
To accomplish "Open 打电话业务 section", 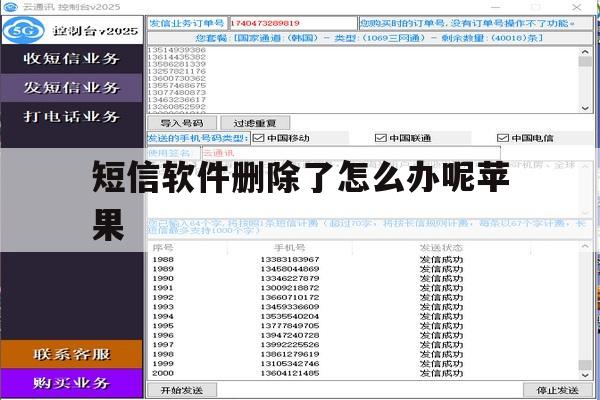I will pyautogui.click(x=72, y=116).
